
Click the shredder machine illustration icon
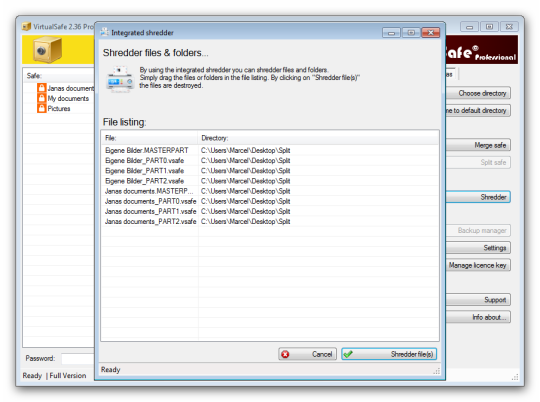[x=120, y=79]
